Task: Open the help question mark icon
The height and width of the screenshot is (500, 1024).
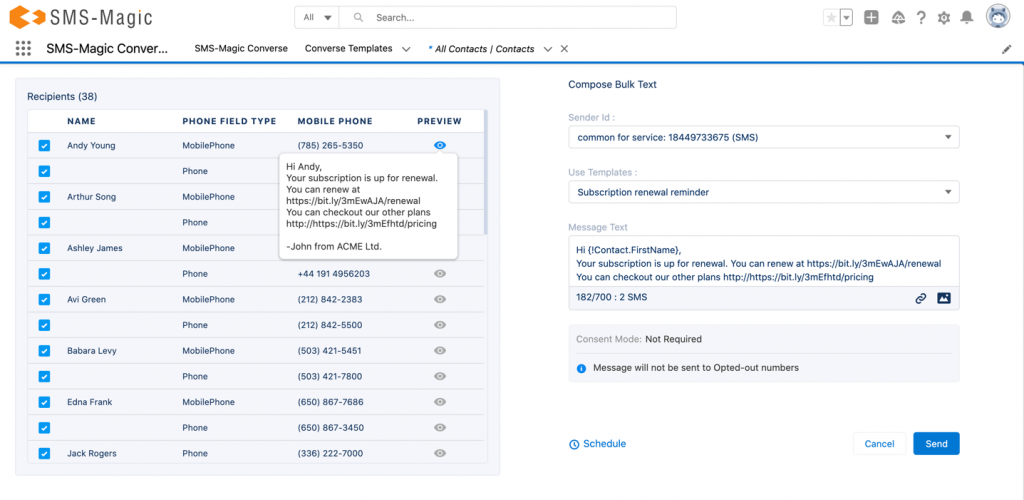Action: tap(921, 18)
